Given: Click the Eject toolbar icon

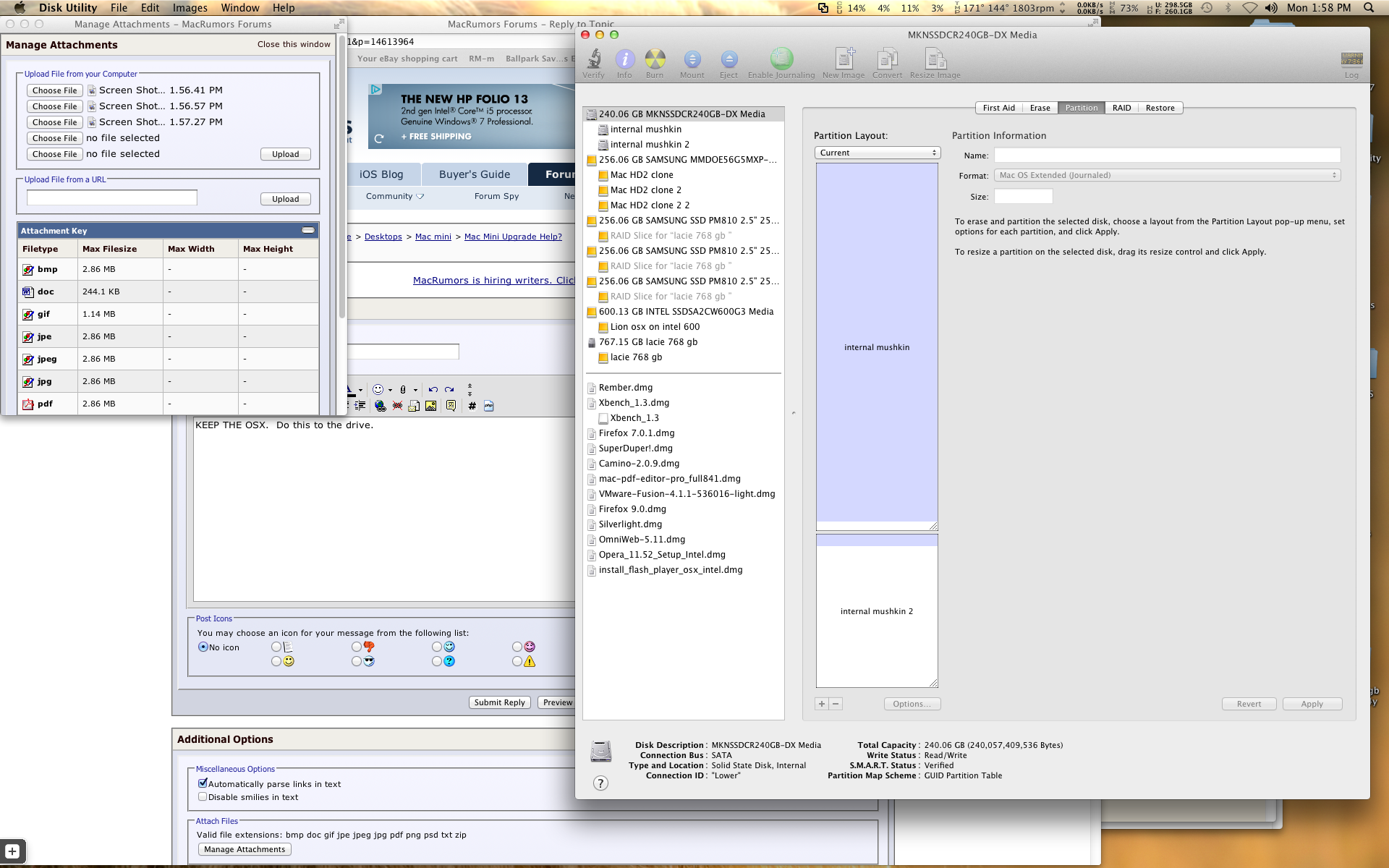Looking at the screenshot, I should click(729, 60).
